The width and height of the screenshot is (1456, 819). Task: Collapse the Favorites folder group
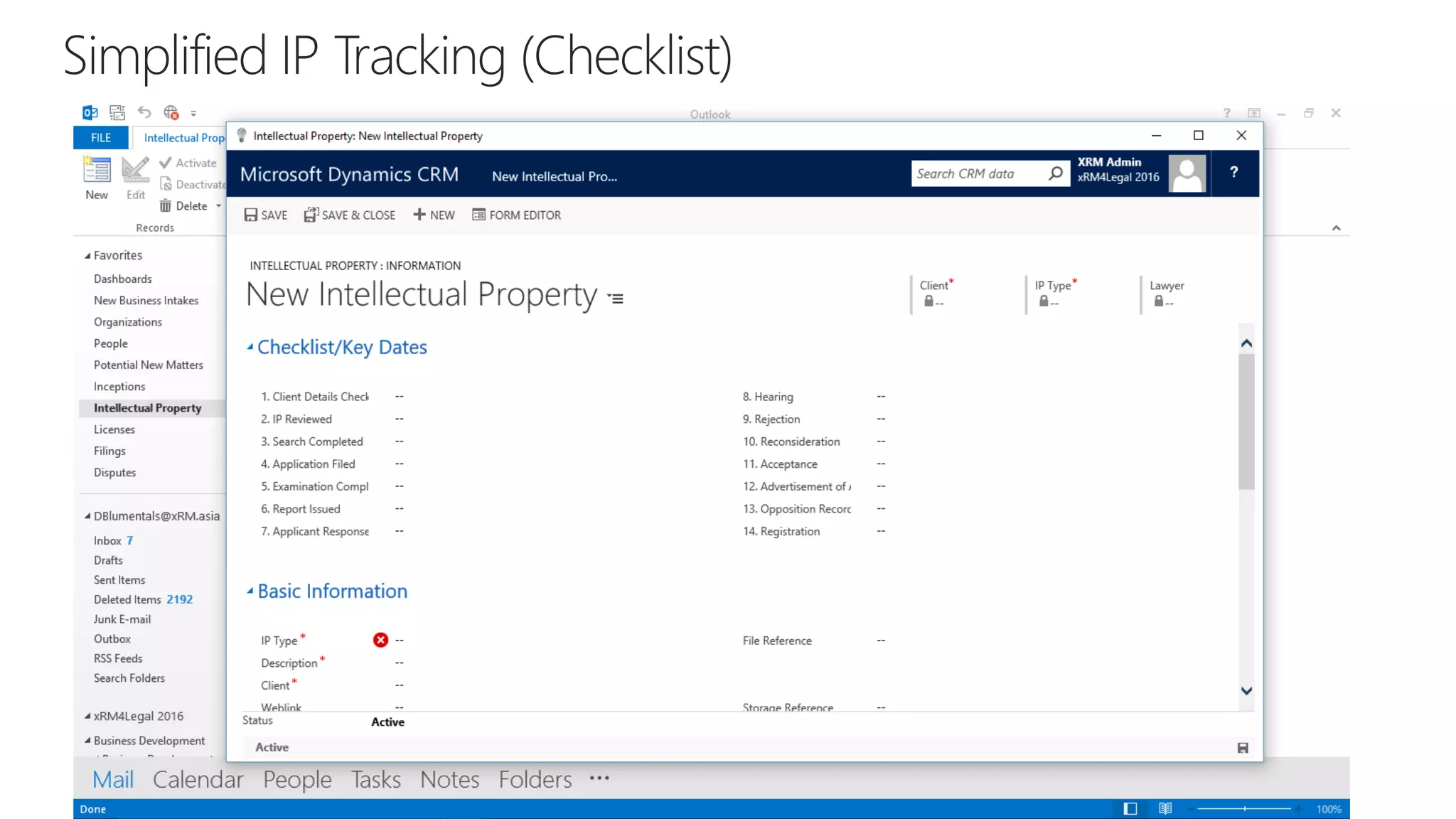(x=87, y=255)
